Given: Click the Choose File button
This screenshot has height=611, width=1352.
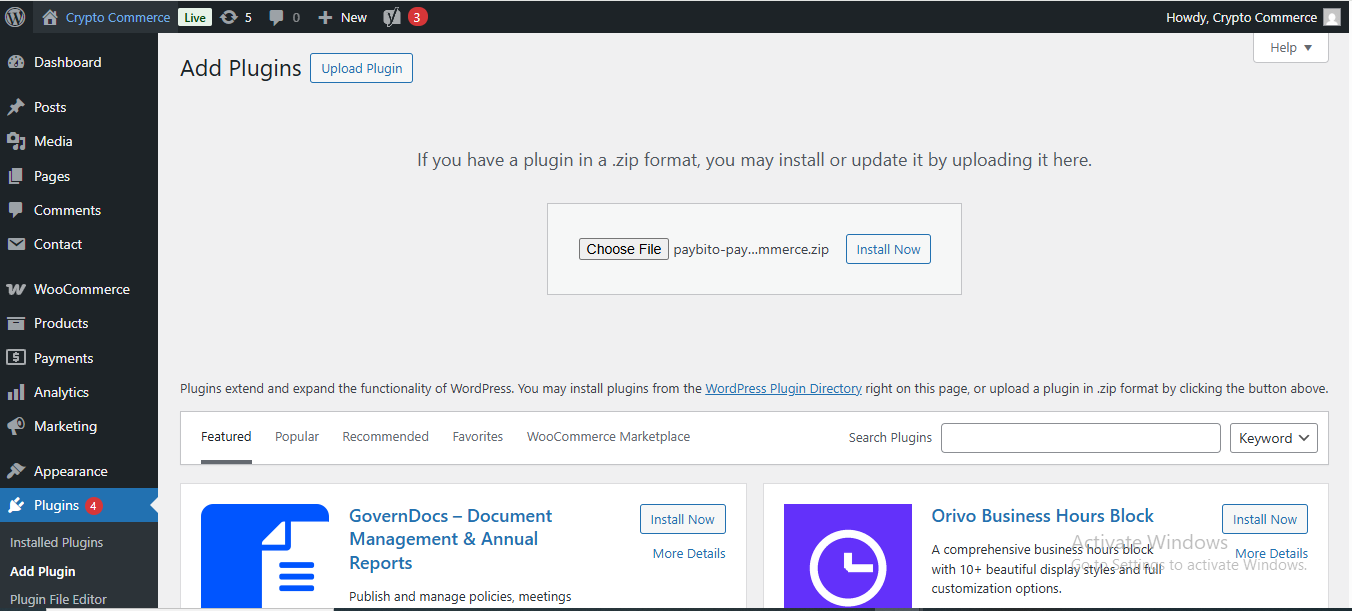Looking at the screenshot, I should [624, 249].
